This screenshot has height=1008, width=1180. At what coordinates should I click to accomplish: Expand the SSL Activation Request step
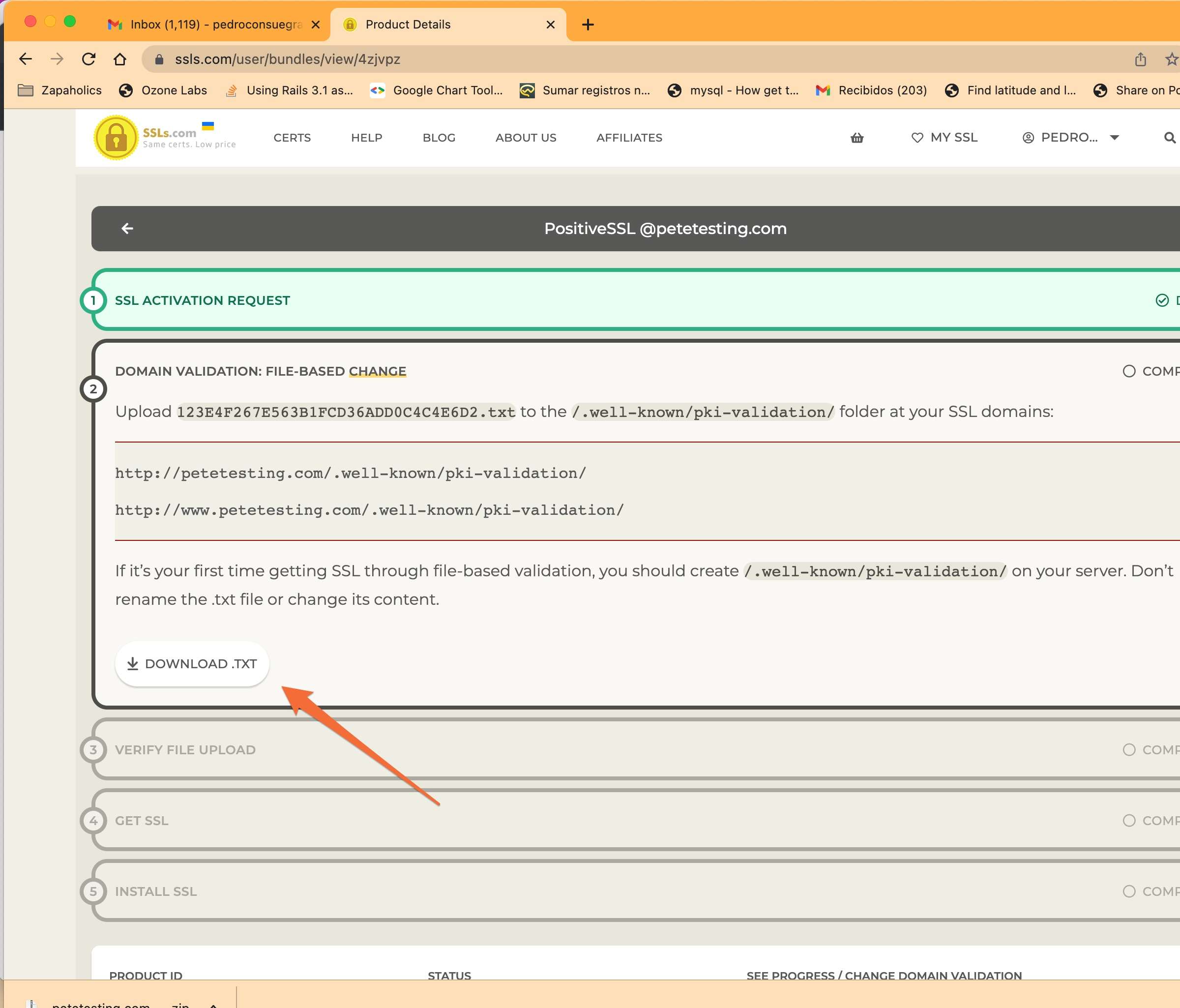tap(202, 300)
